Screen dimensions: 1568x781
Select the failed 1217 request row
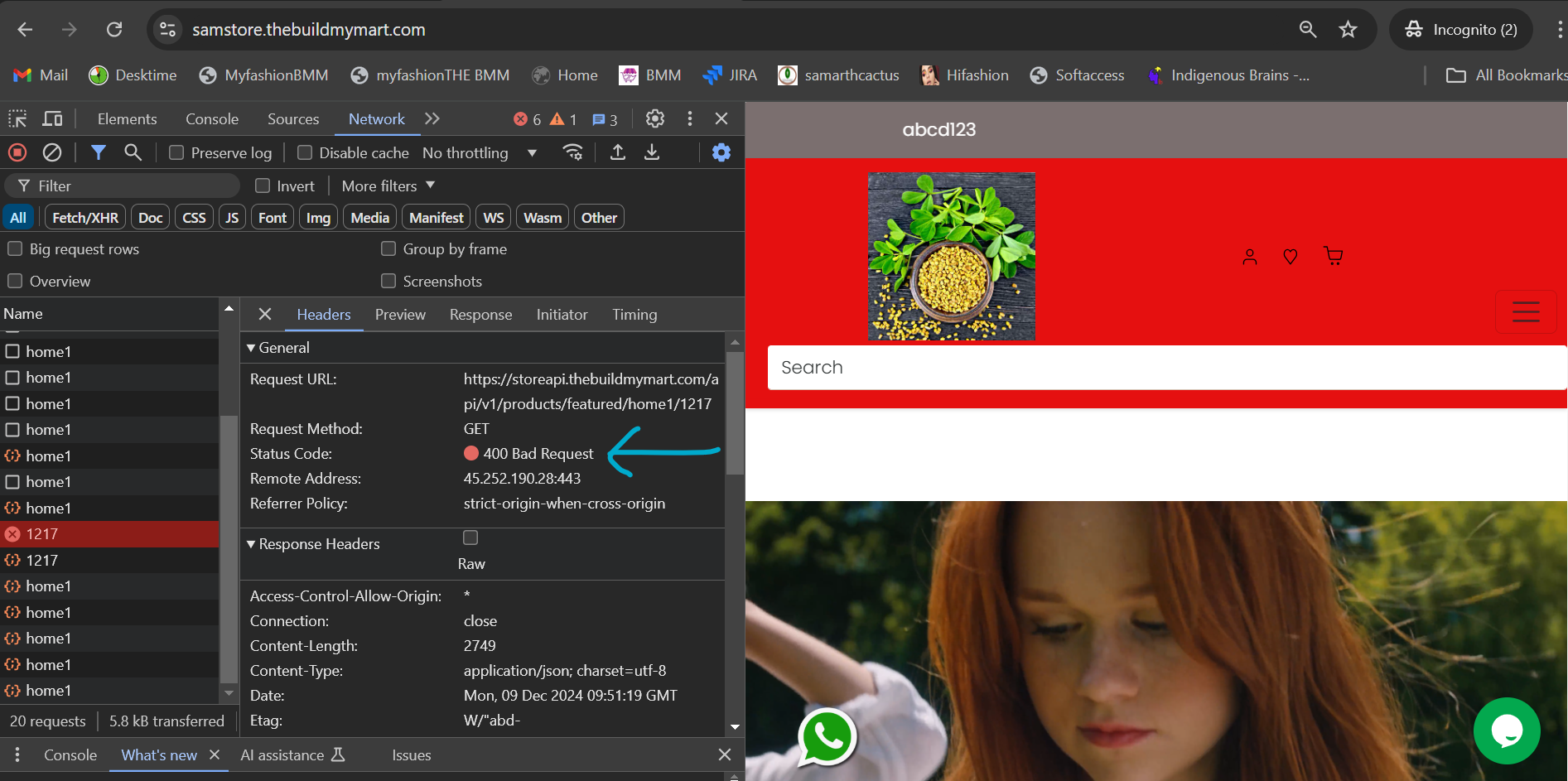click(x=109, y=534)
